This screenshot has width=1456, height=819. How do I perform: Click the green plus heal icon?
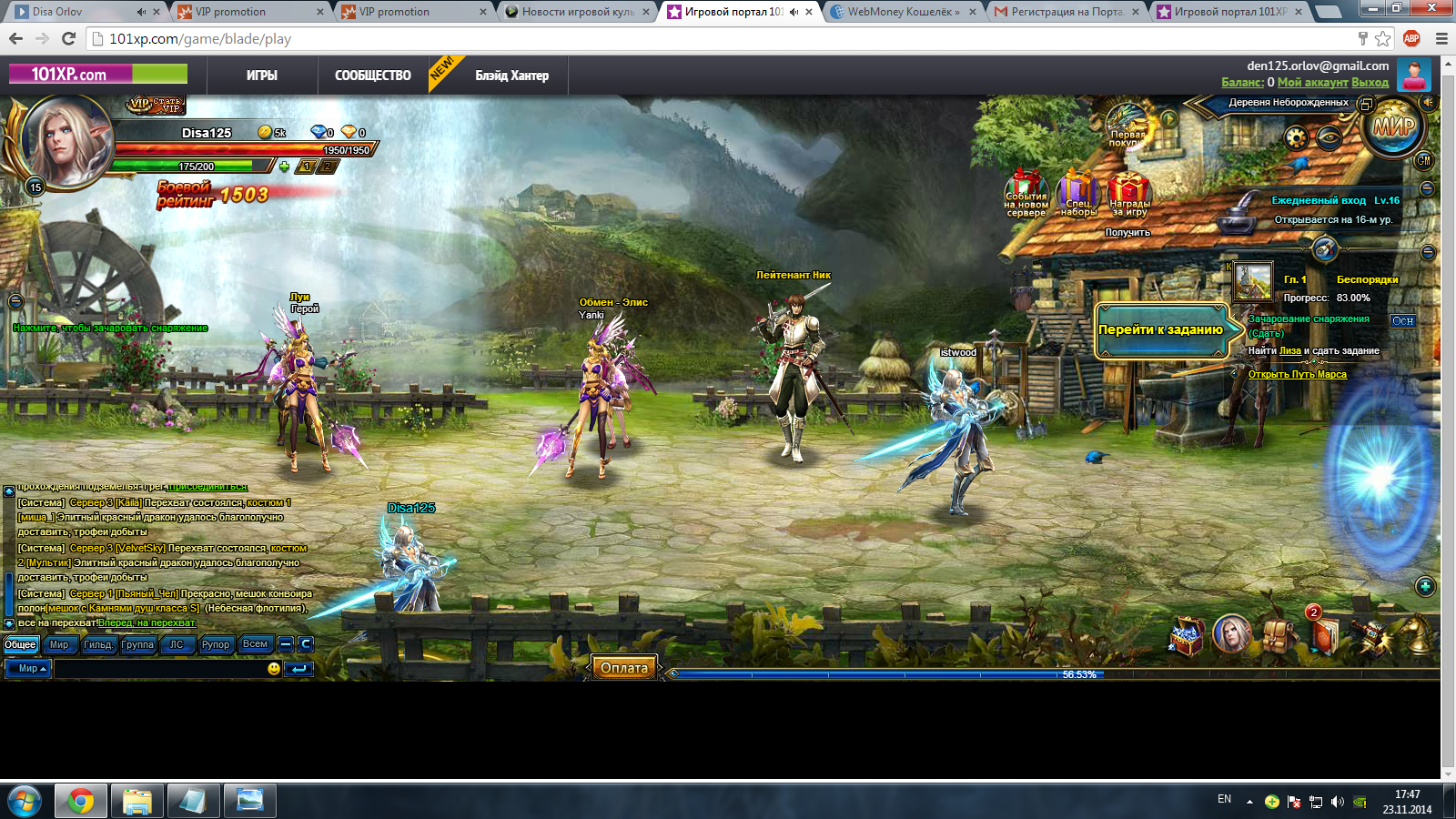pyautogui.click(x=284, y=167)
